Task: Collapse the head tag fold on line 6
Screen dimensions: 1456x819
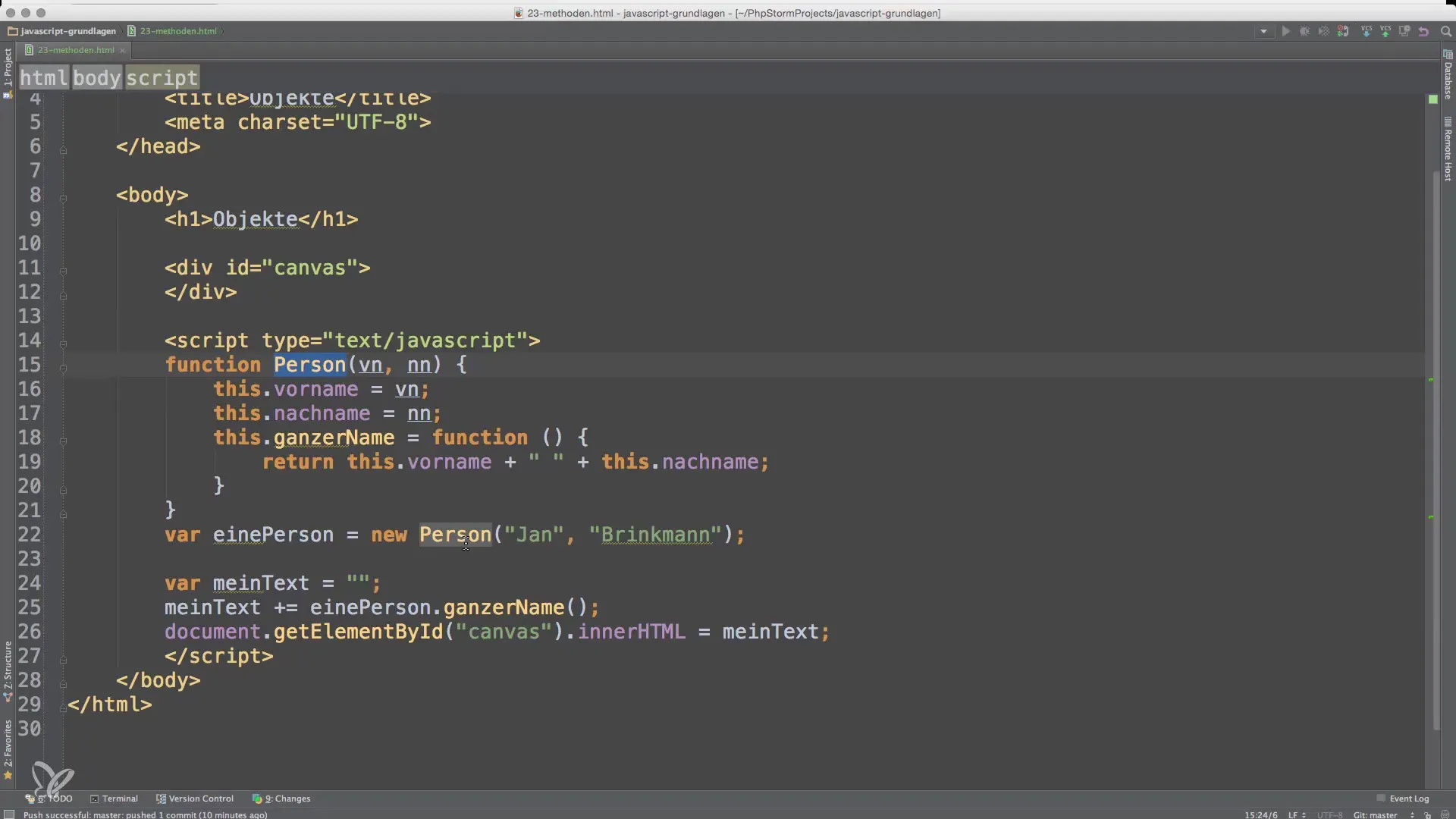Action: point(64,150)
